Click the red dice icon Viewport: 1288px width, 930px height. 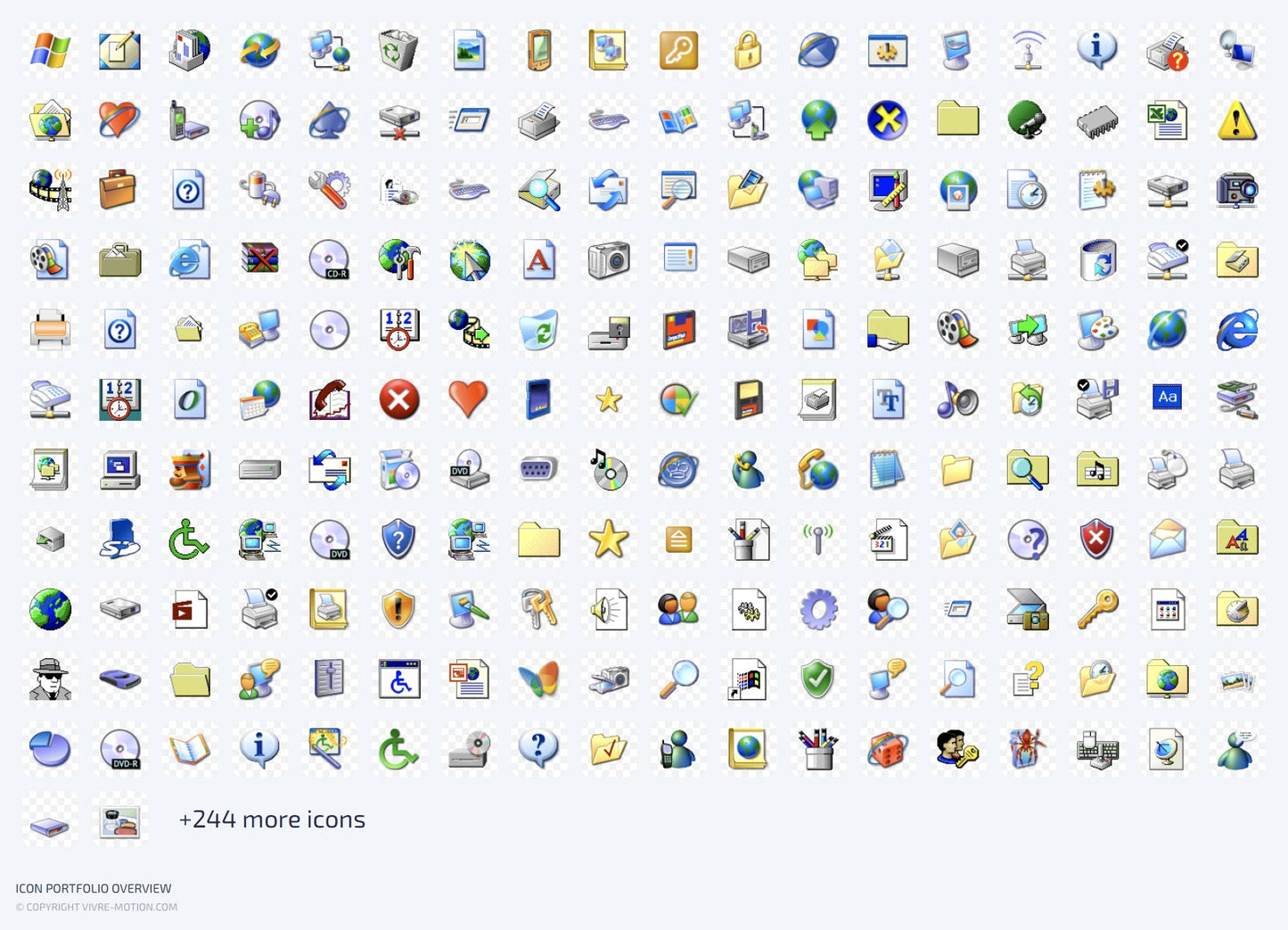pyautogui.click(x=887, y=750)
